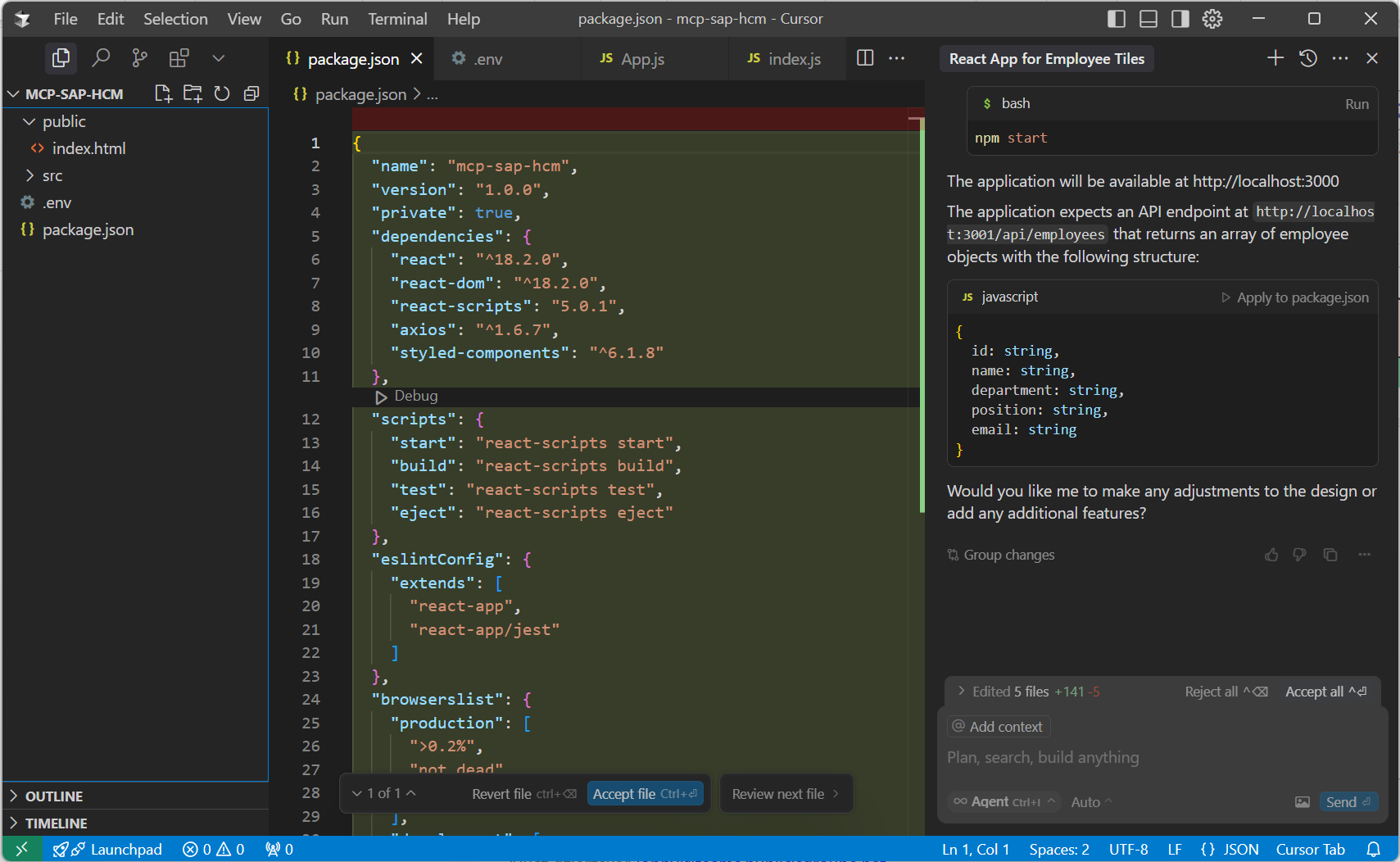This screenshot has width=1400, height=862.
Task: Close the chat panel
Action: click(x=1372, y=58)
